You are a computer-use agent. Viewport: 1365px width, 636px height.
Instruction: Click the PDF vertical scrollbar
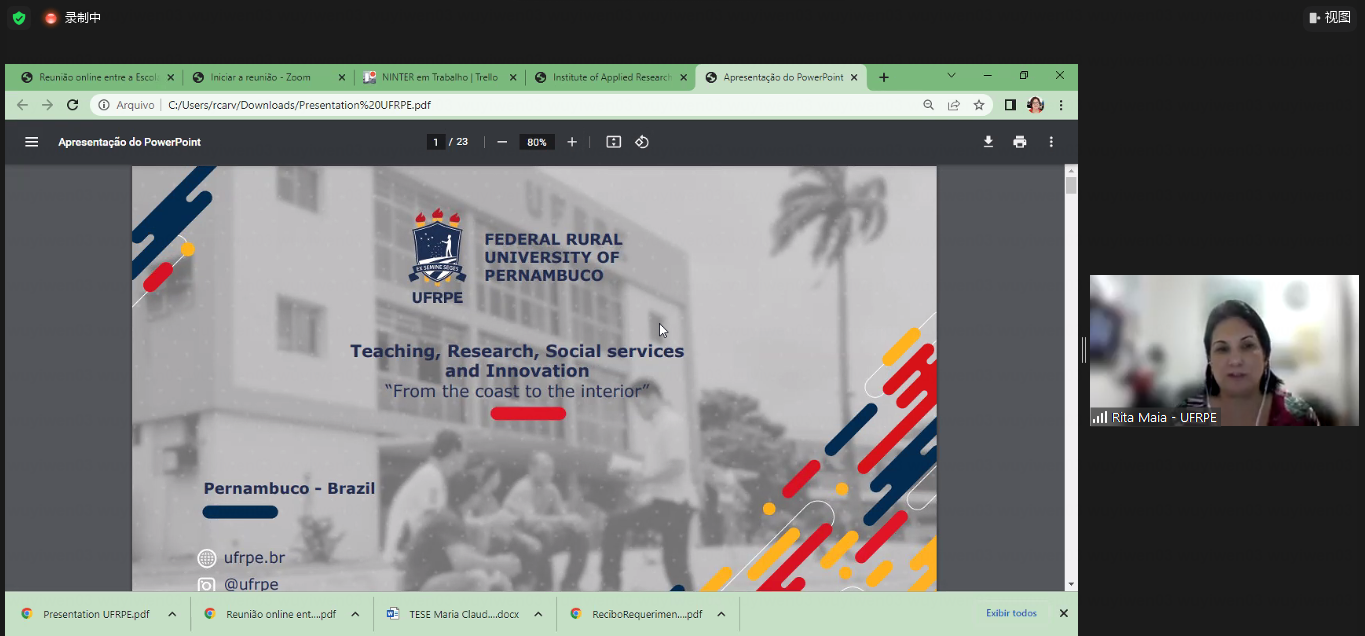click(1071, 380)
